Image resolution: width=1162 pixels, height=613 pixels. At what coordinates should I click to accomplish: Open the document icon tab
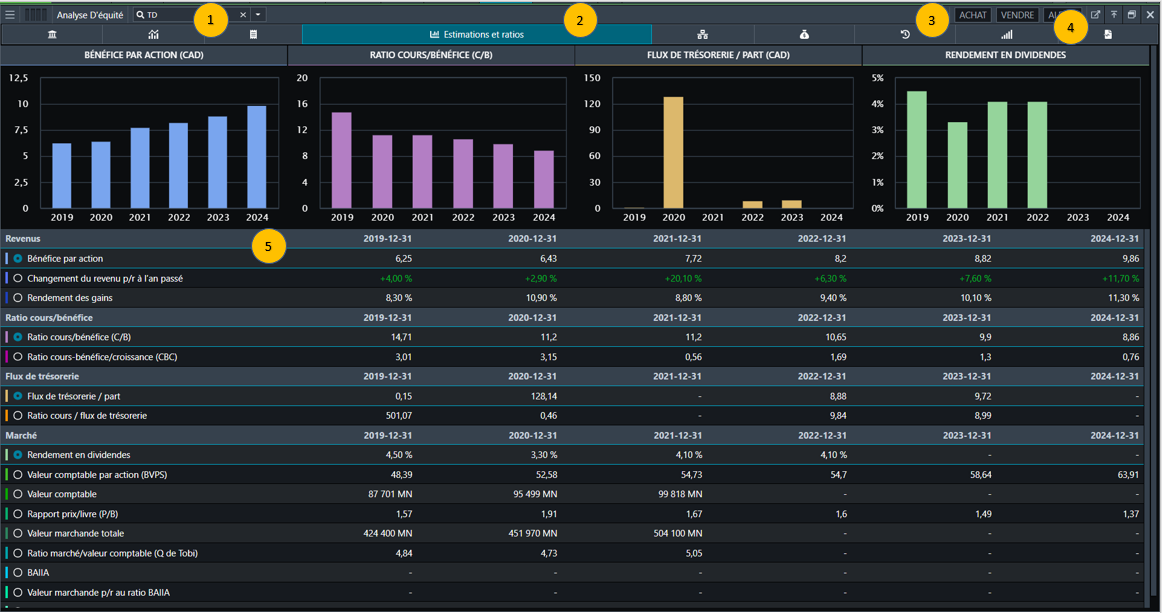click(x=1107, y=35)
